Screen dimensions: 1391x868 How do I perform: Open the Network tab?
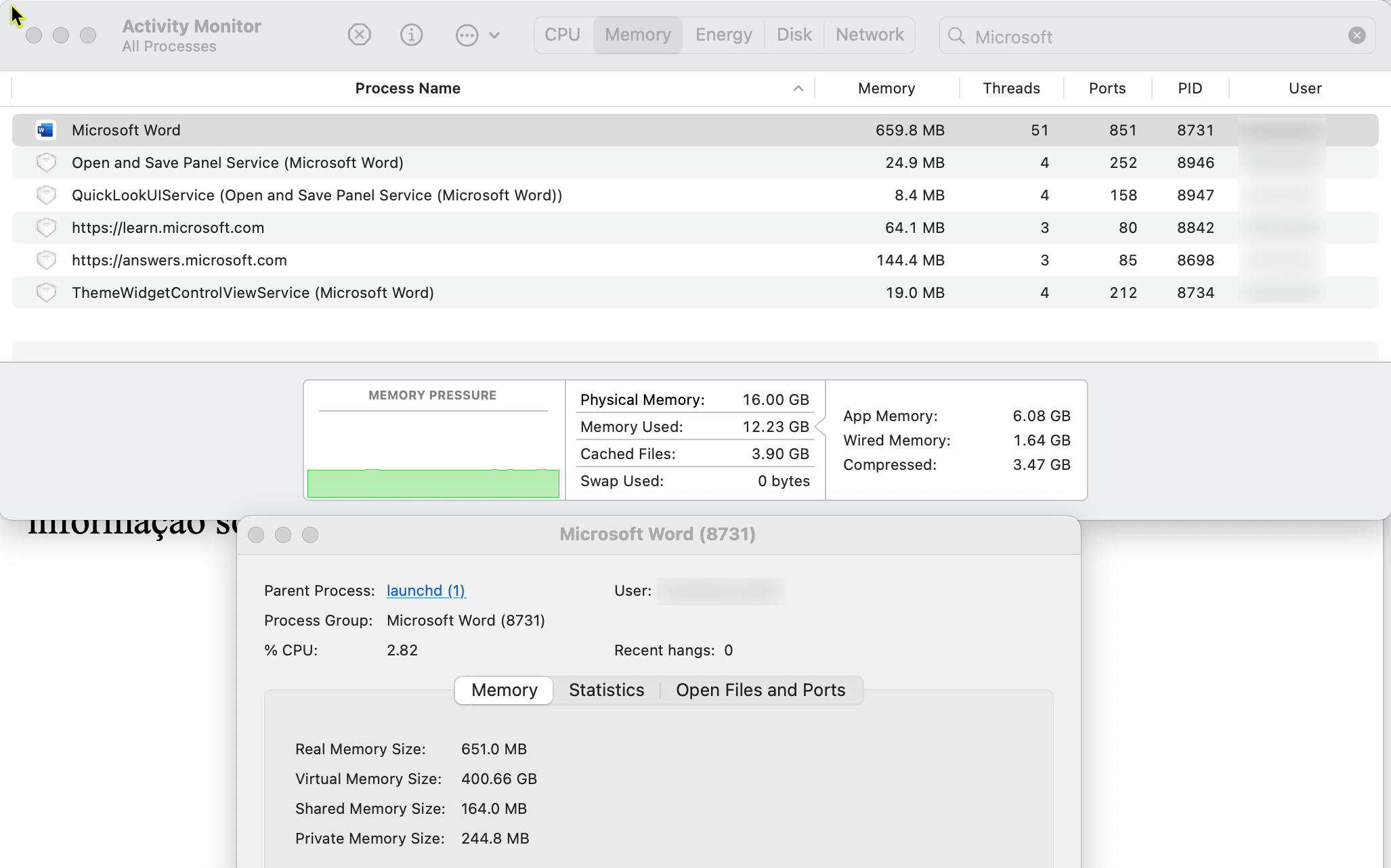870,35
